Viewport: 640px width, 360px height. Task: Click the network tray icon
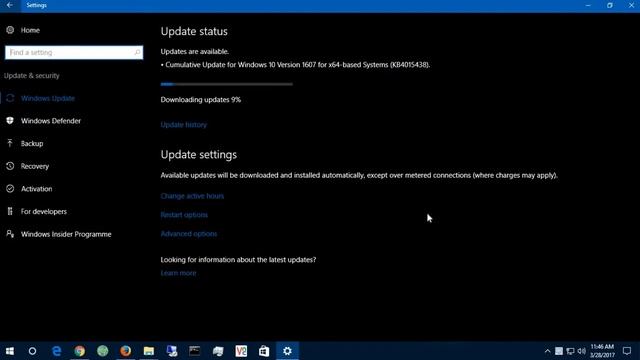(x=570, y=351)
